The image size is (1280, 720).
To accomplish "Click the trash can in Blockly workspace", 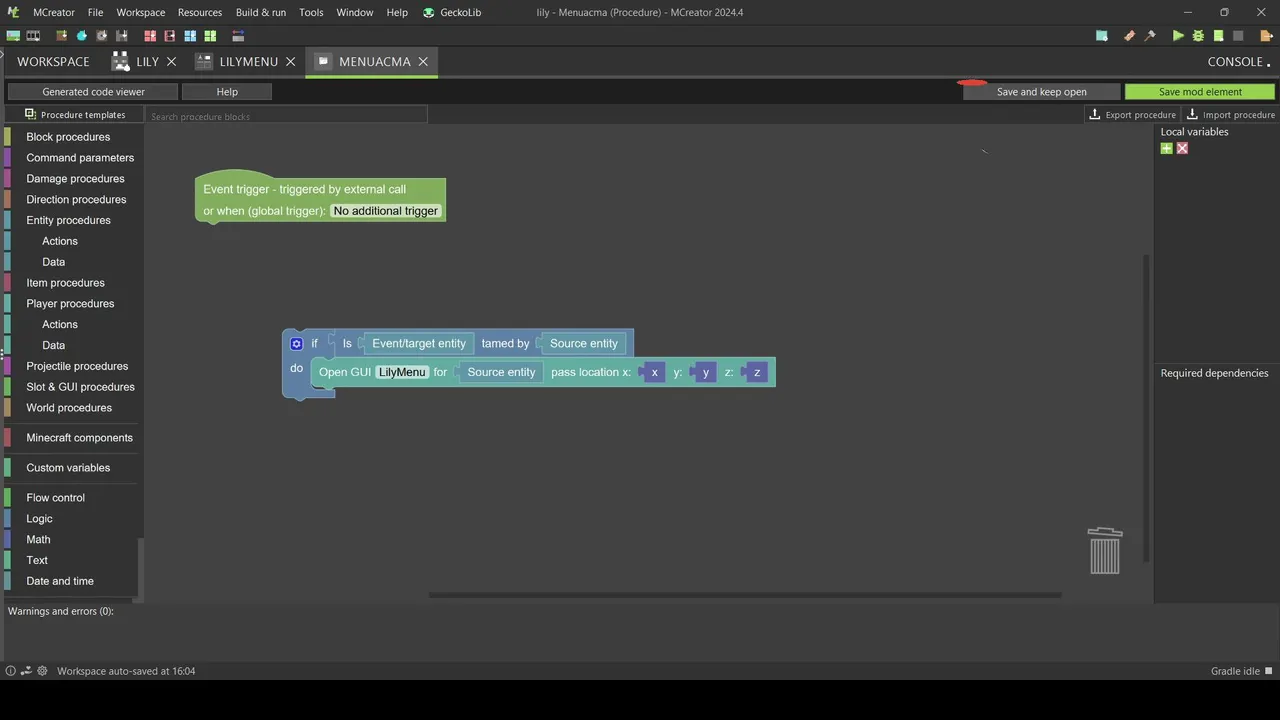I will (x=1105, y=551).
